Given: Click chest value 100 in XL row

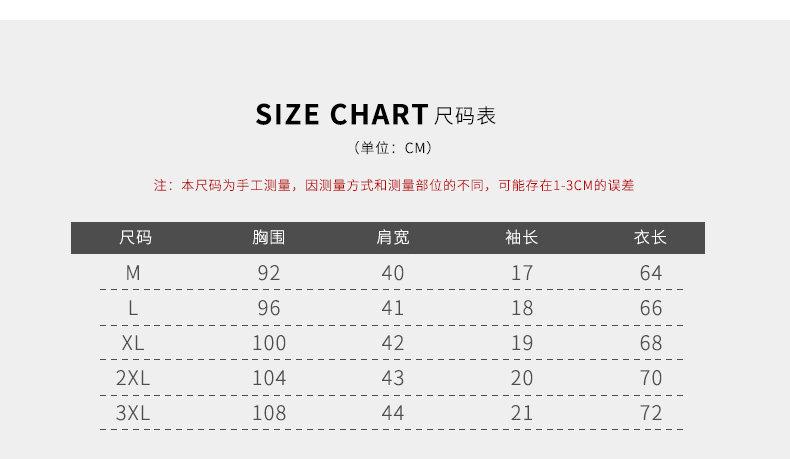Looking at the screenshot, I should [269, 343].
